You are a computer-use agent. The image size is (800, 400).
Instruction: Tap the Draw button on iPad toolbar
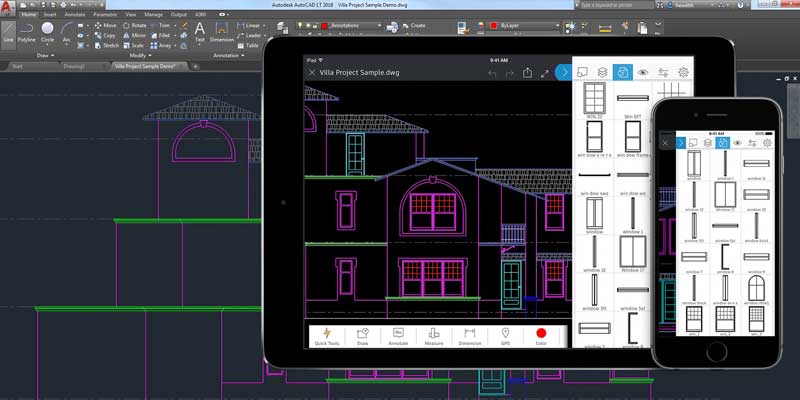click(x=362, y=337)
